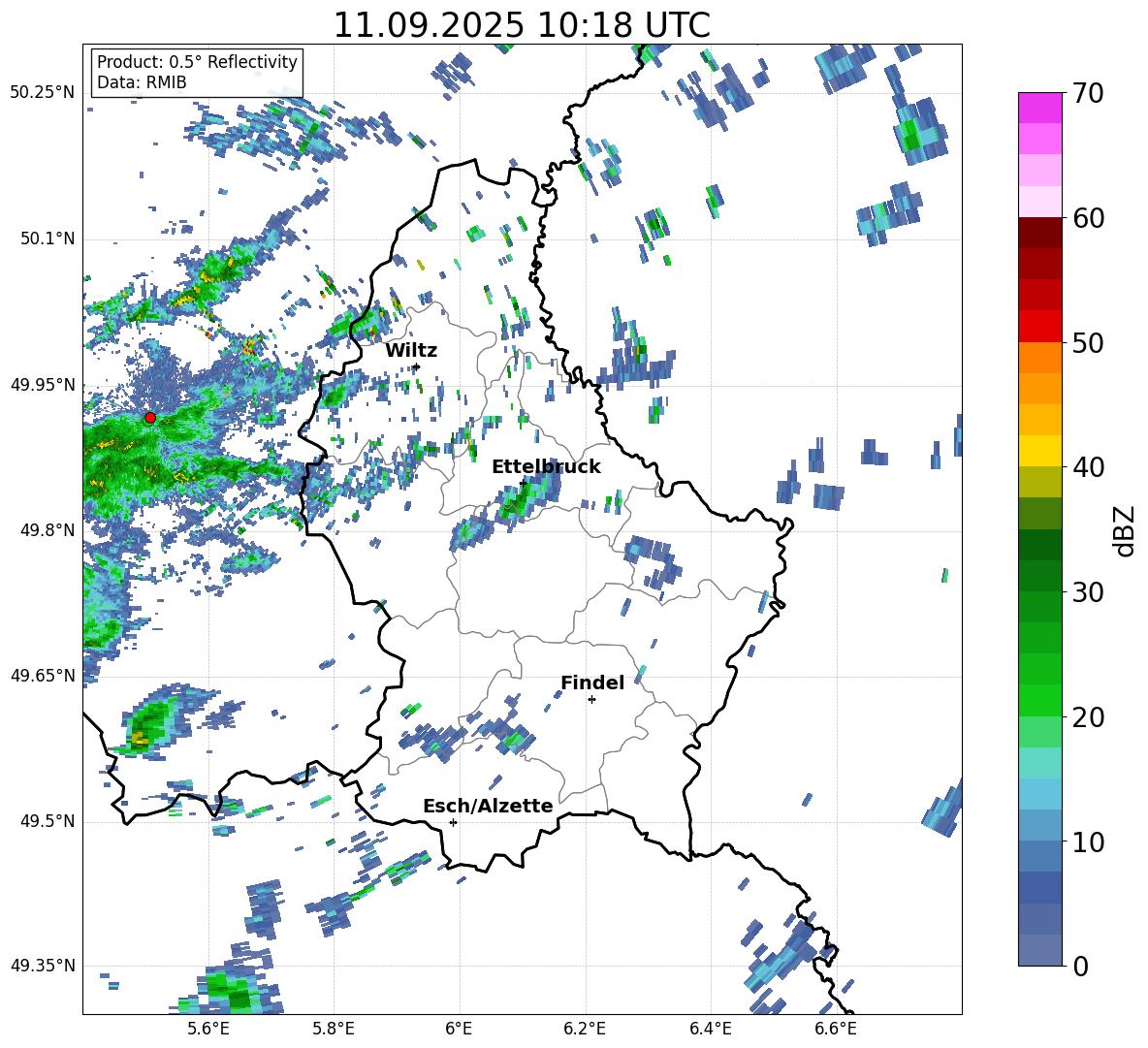Click the 6.2°E longitude label

pyautogui.click(x=585, y=1029)
